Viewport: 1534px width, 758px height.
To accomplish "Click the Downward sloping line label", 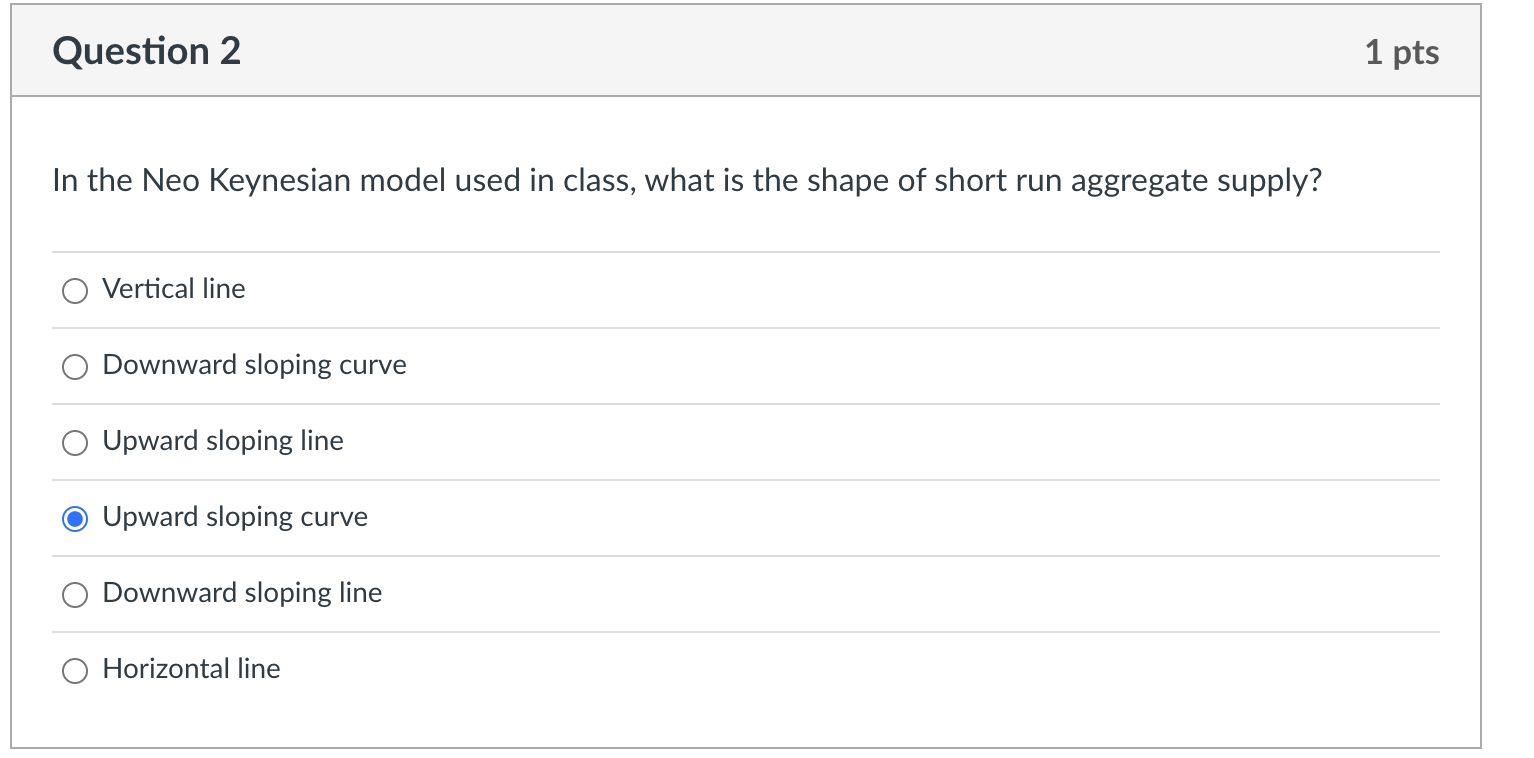I will [x=241, y=593].
